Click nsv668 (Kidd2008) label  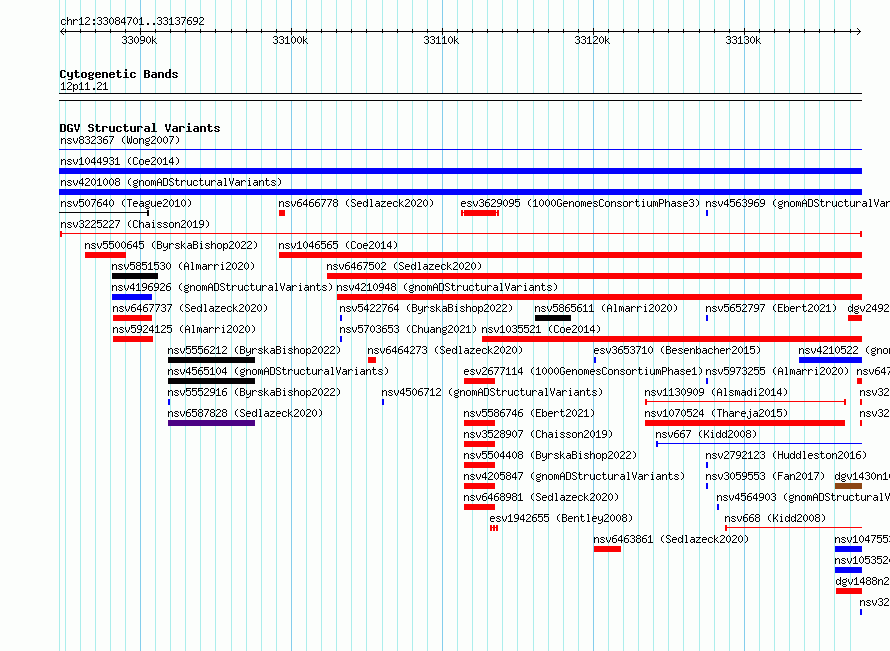(x=775, y=518)
